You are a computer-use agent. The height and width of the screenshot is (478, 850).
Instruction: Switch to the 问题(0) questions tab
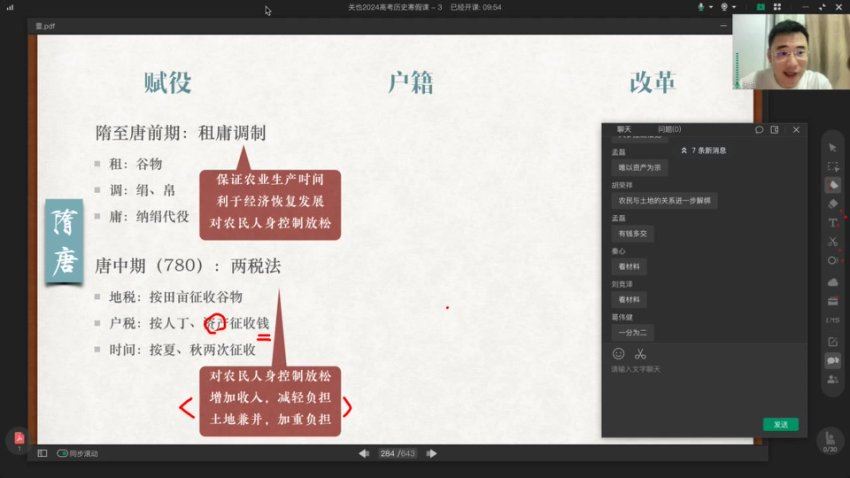coord(669,129)
